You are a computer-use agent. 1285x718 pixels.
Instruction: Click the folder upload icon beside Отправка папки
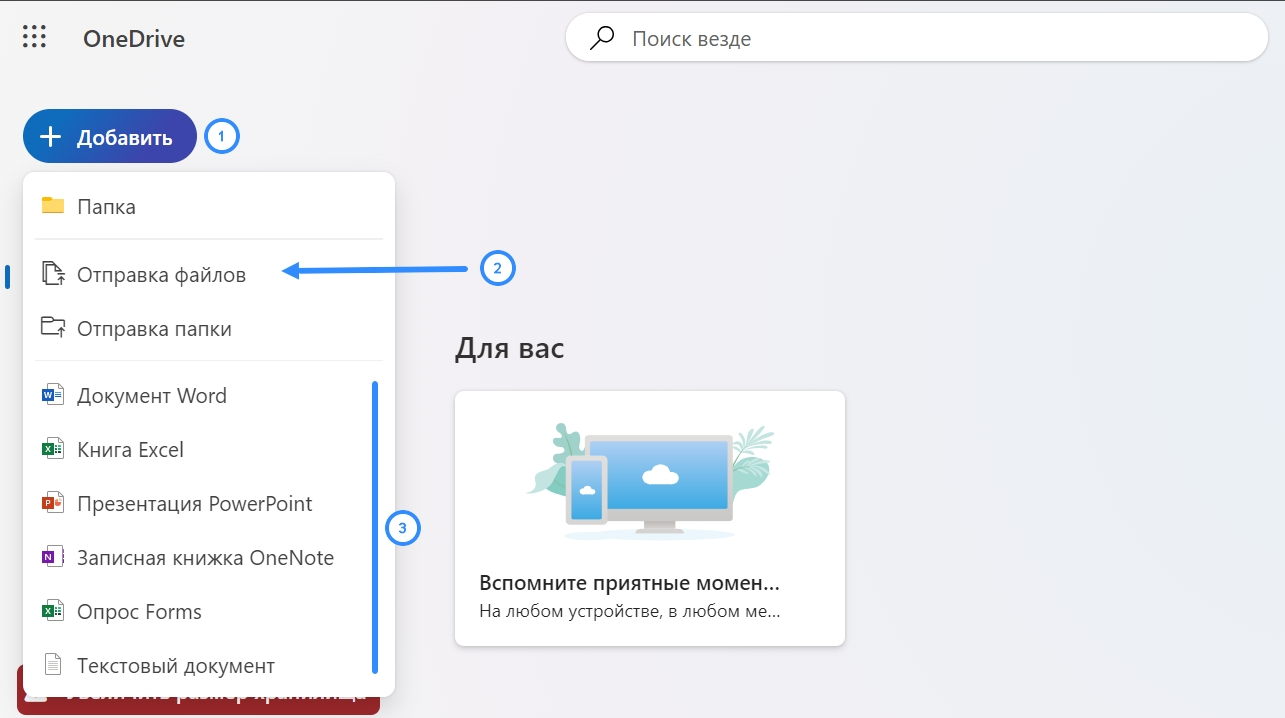53,327
